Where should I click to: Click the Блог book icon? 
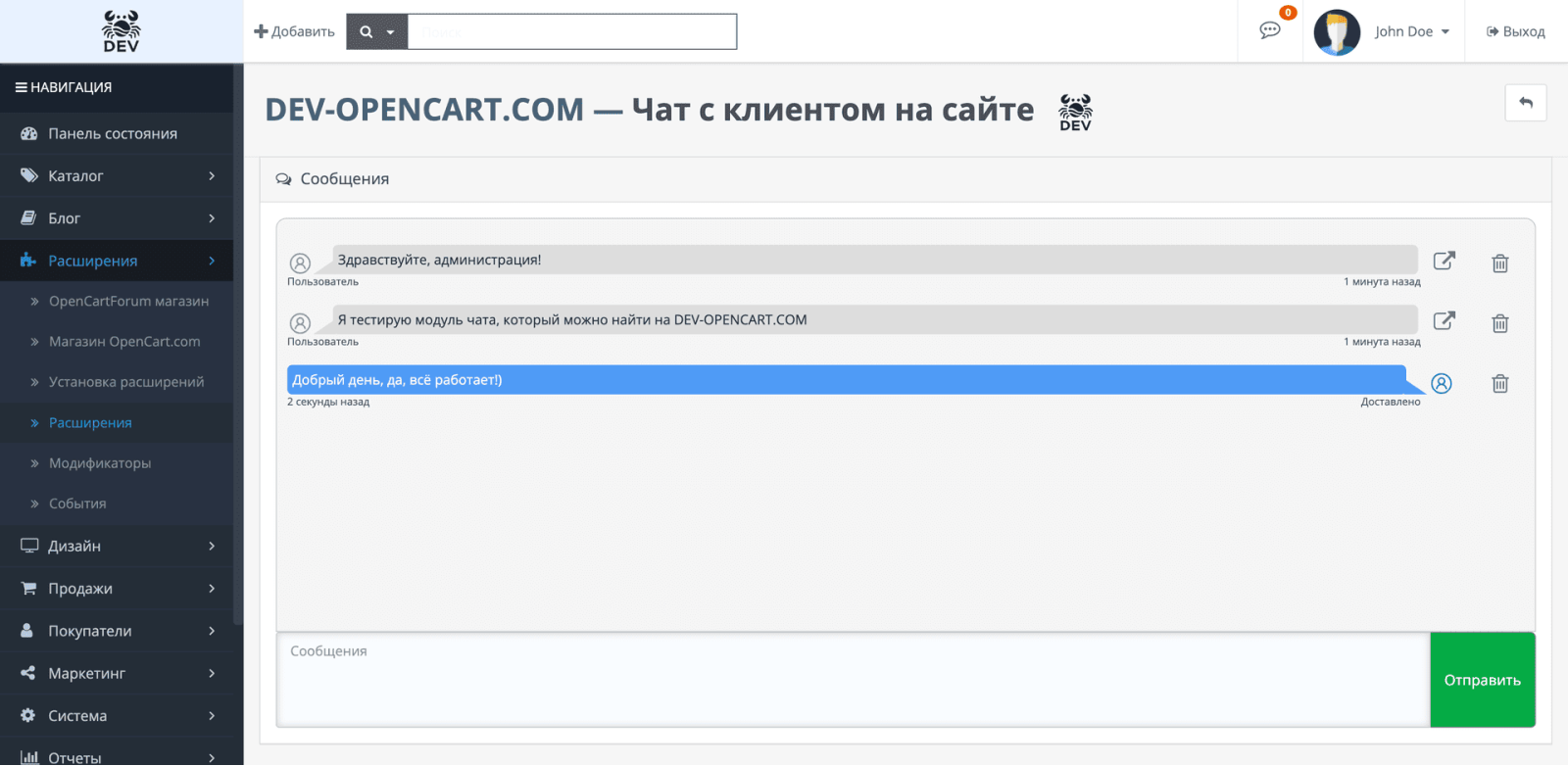(x=28, y=217)
